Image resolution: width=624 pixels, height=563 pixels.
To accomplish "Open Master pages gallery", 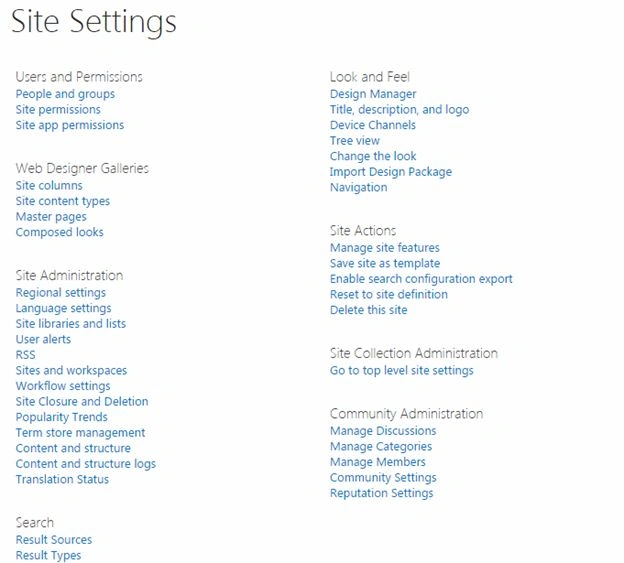I will coord(51,217).
